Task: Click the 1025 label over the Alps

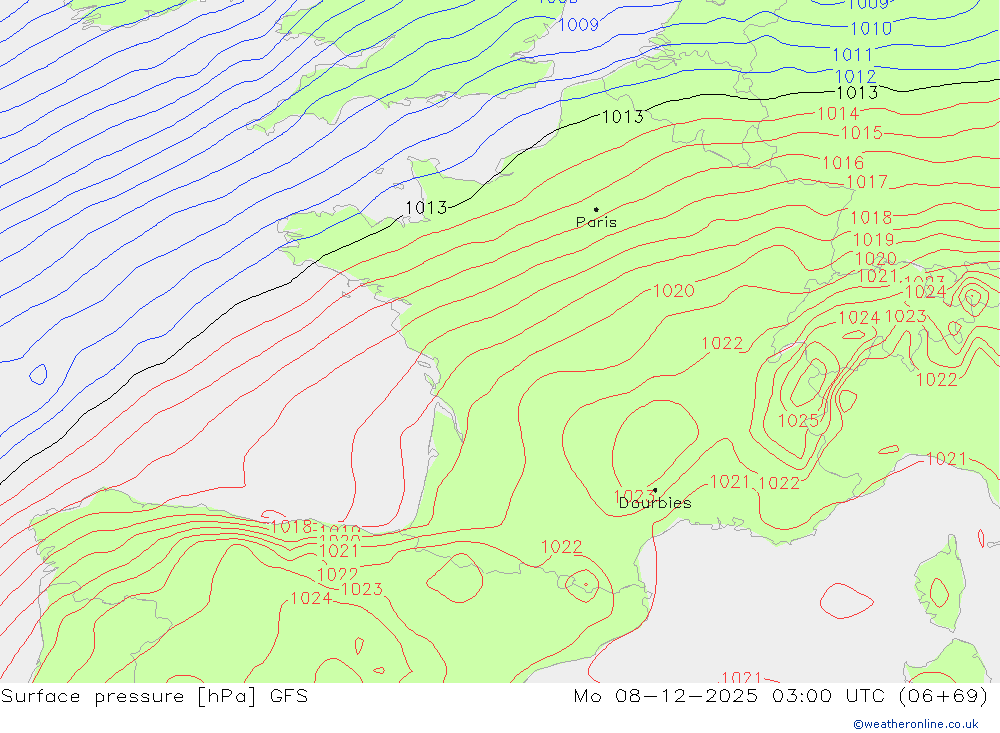Action: [x=798, y=420]
